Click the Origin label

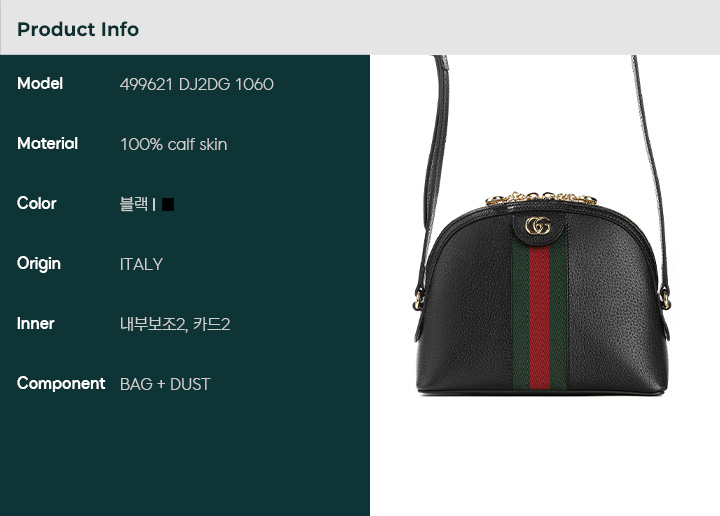coord(39,264)
